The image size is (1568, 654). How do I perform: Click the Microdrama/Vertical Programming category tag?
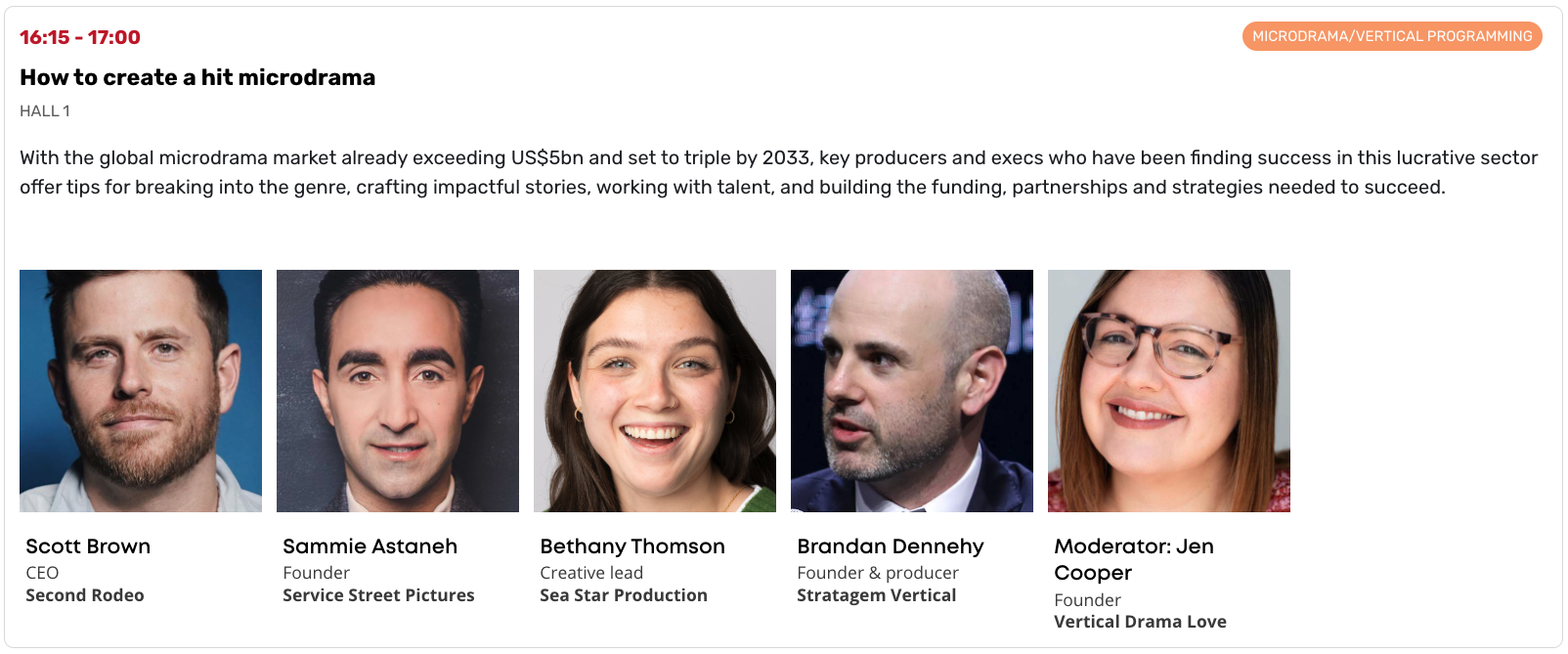point(1391,36)
